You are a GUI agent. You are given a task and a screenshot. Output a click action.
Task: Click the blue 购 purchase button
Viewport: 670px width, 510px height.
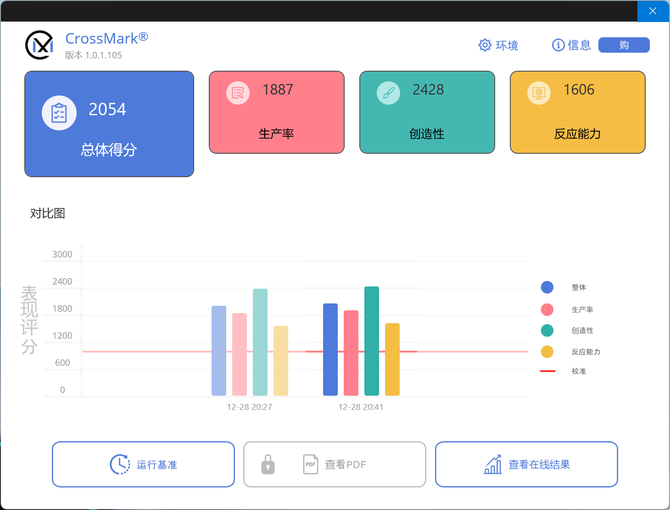(623, 45)
